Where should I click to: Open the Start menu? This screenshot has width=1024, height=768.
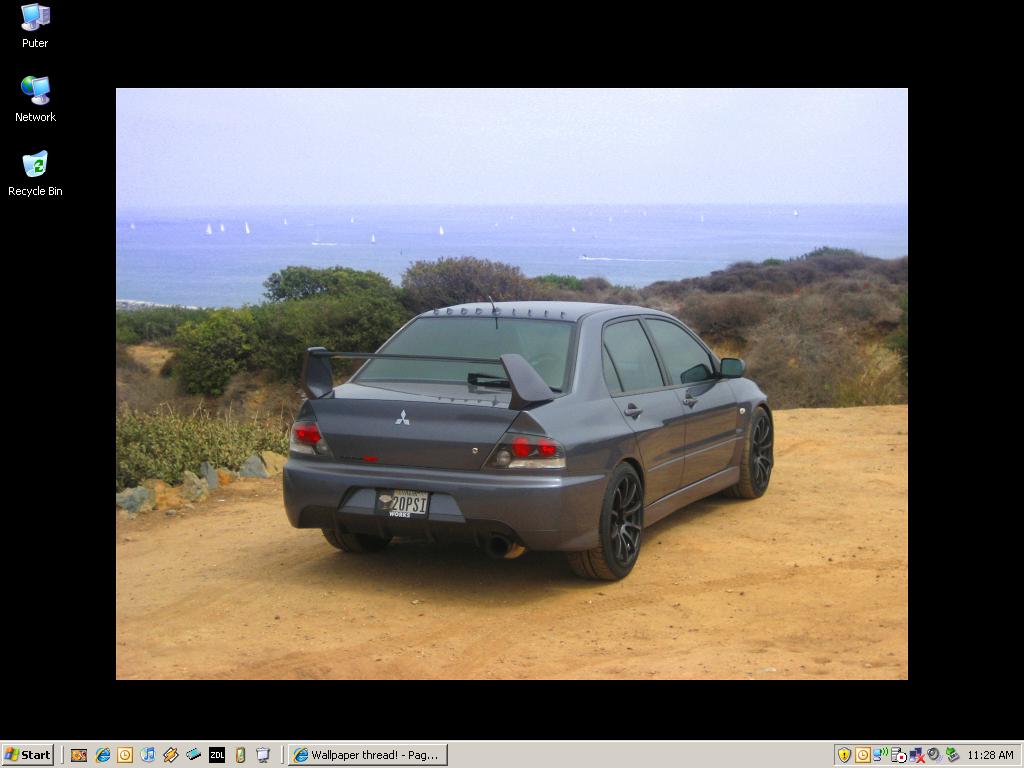tap(27, 755)
